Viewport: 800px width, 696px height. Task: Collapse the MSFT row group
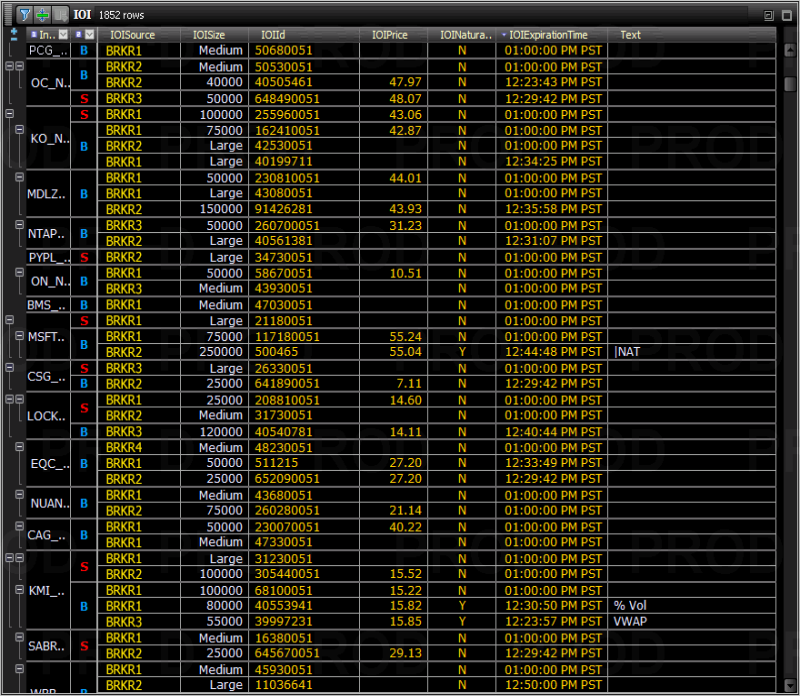pos(8,320)
